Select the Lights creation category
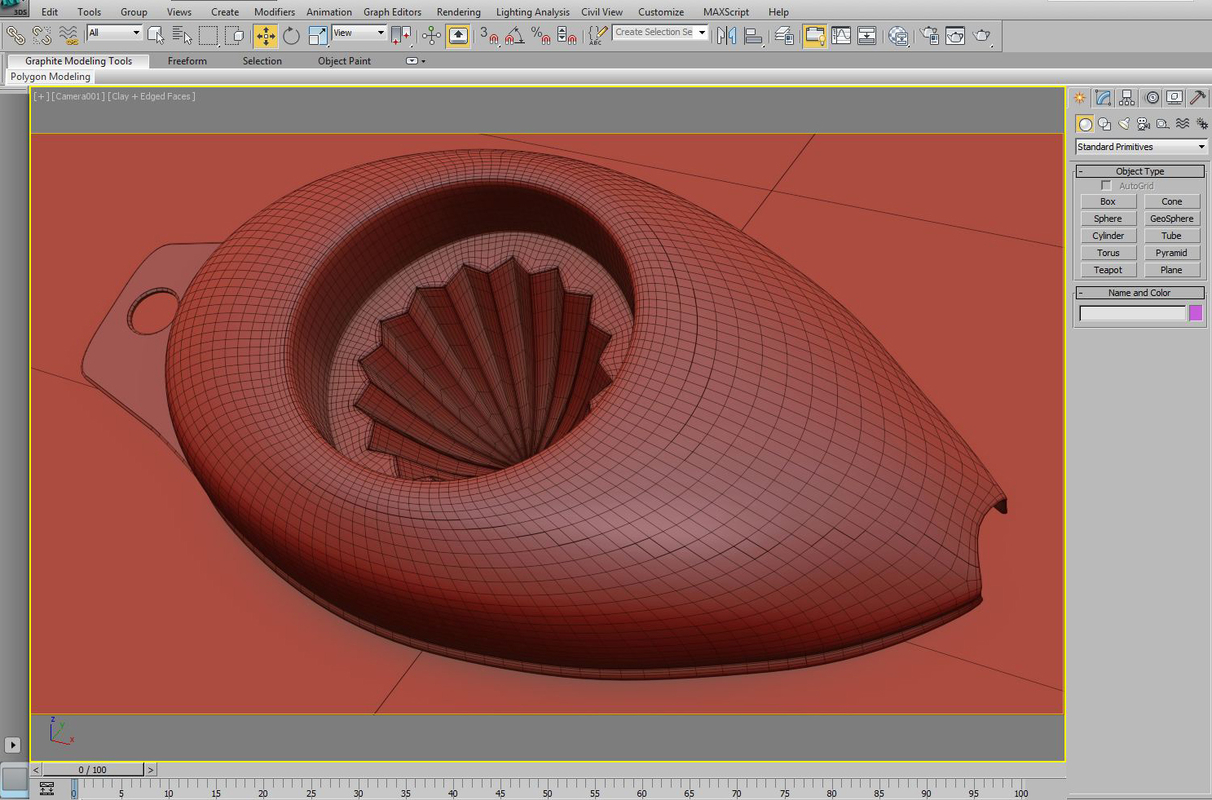 pyautogui.click(x=1125, y=123)
